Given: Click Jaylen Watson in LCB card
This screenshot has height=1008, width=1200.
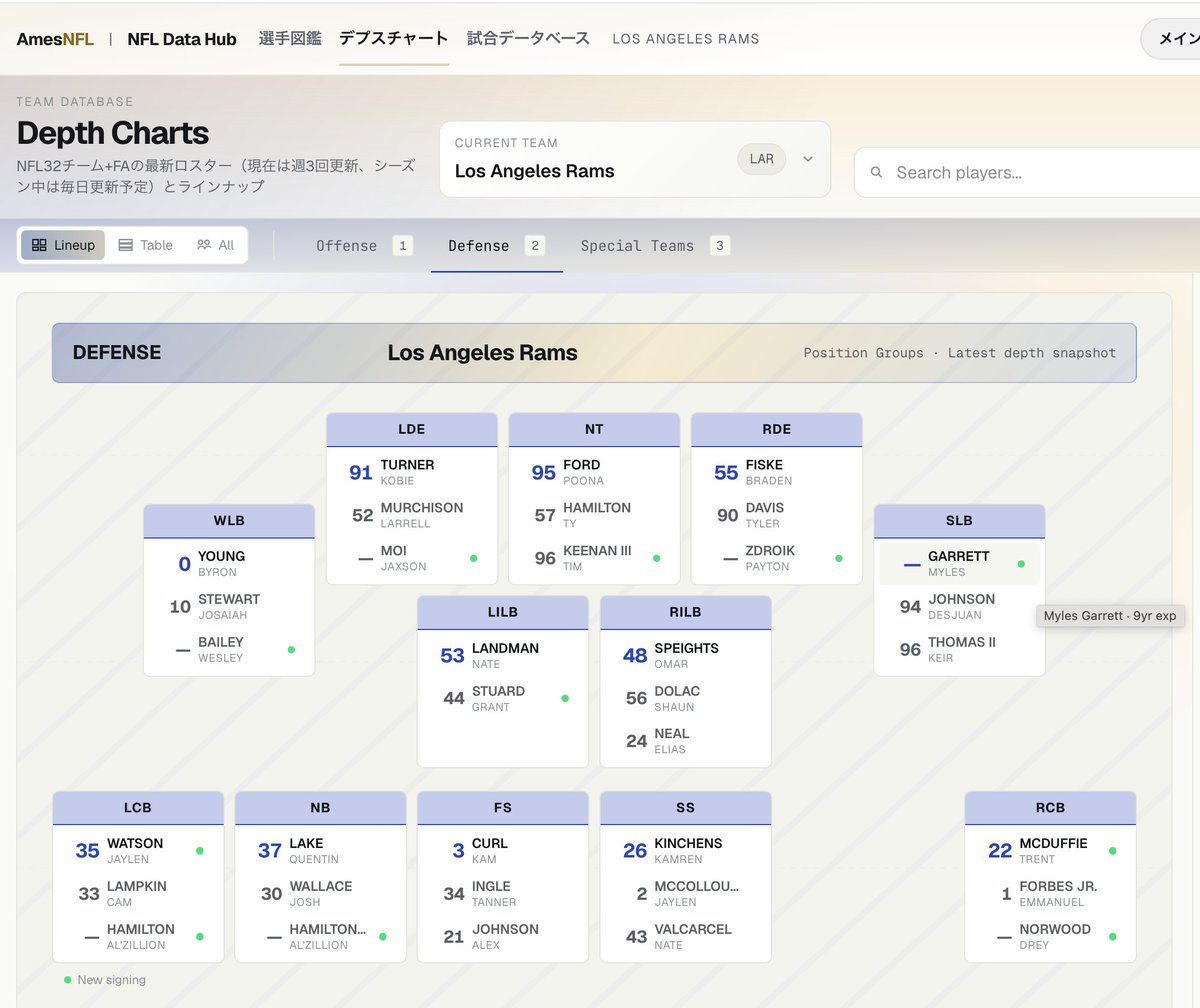Looking at the screenshot, I should pyautogui.click(x=138, y=851).
